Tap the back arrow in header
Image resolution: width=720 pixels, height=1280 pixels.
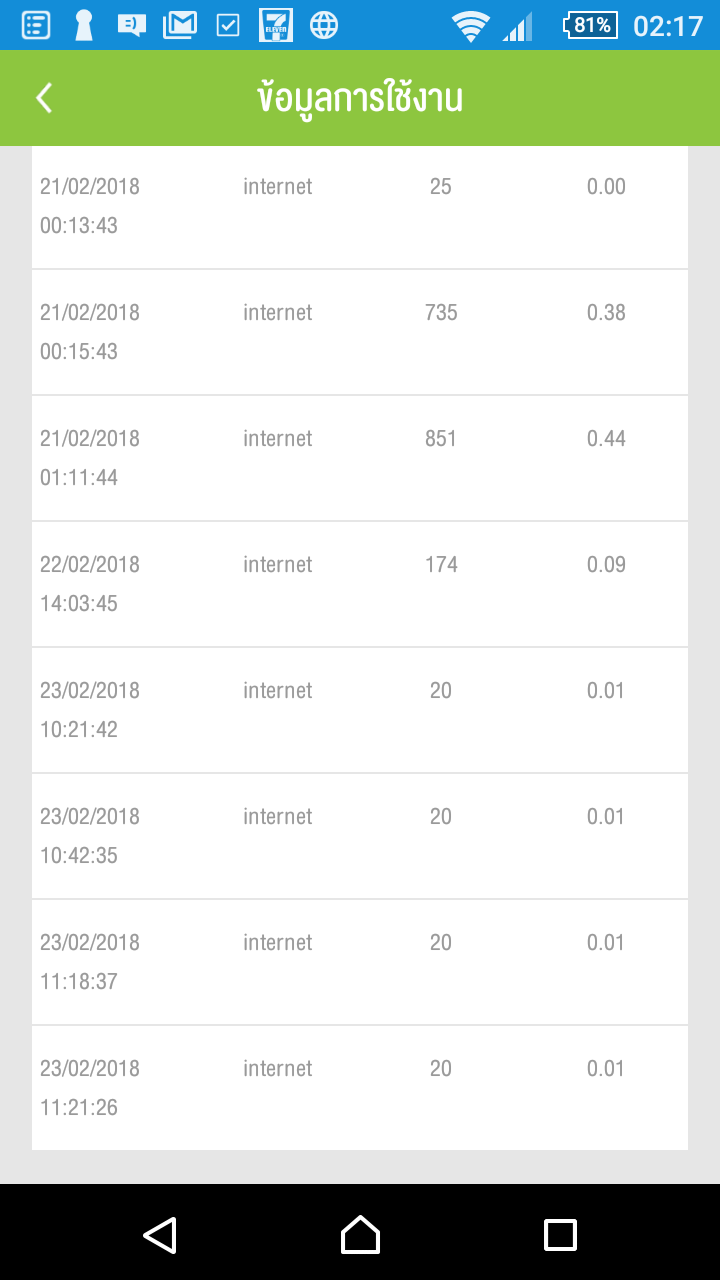(x=44, y=98)
